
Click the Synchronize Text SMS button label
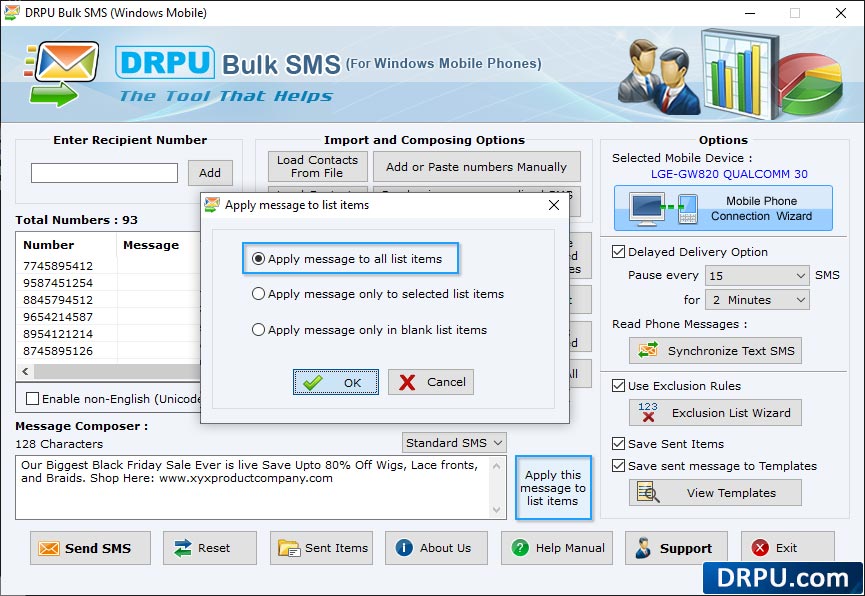[731, 351]
